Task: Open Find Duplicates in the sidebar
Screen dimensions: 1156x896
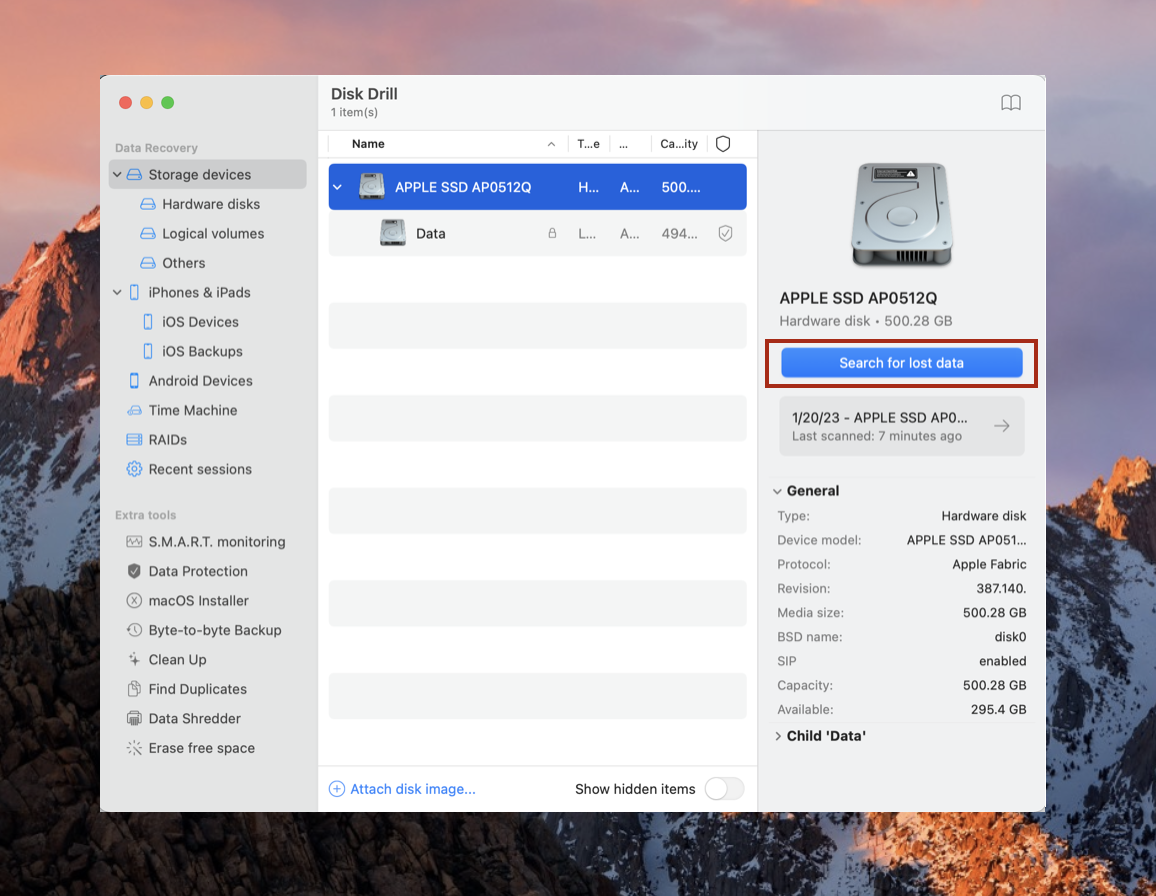Action: pos(198,690)
